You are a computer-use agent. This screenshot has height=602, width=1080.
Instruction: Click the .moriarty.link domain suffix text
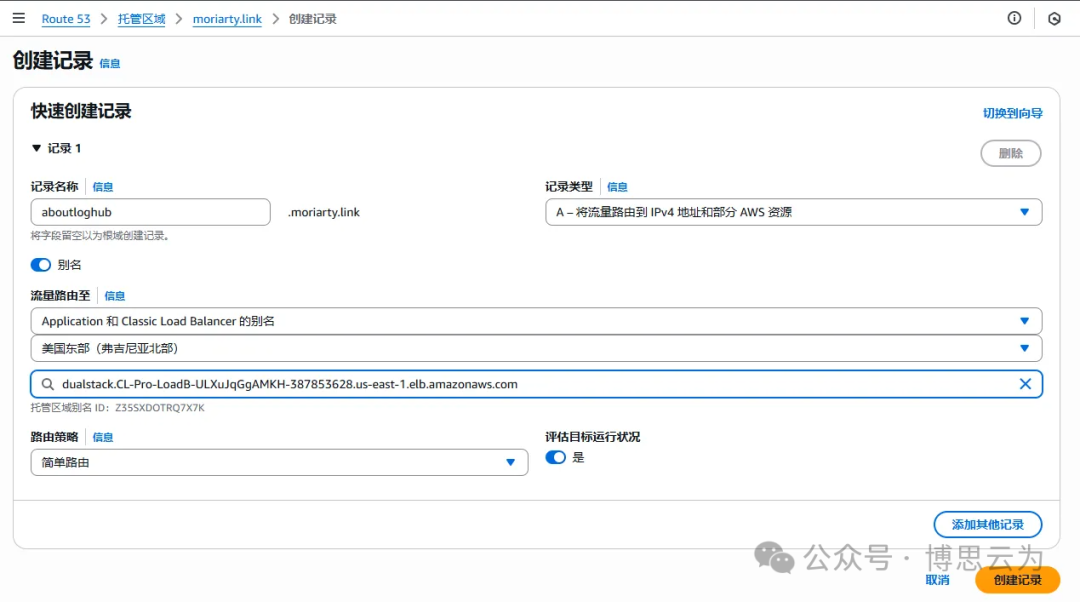[x=324, y=212]
